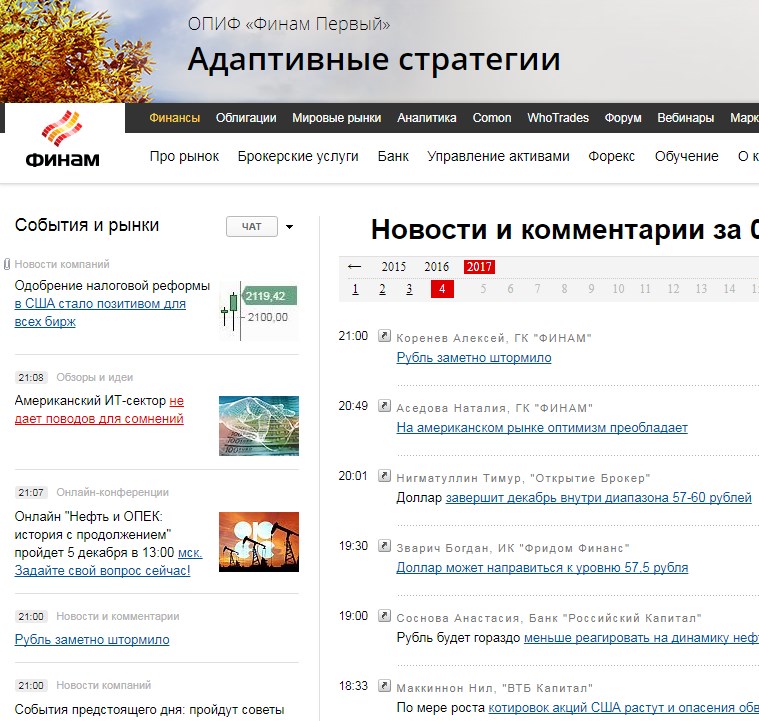Open link завершит декабрь внутри диапазона 57-60 рублей
The height and width of the screenshot is (721, 759).
pyautogui.click(x=598, y=498)
